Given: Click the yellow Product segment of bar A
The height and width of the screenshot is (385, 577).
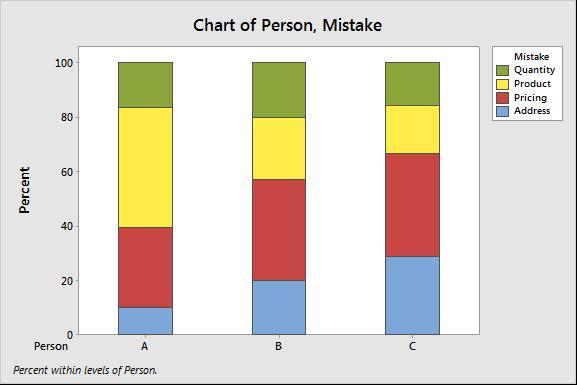Looking at the screenshot, I should pos(145,167).
